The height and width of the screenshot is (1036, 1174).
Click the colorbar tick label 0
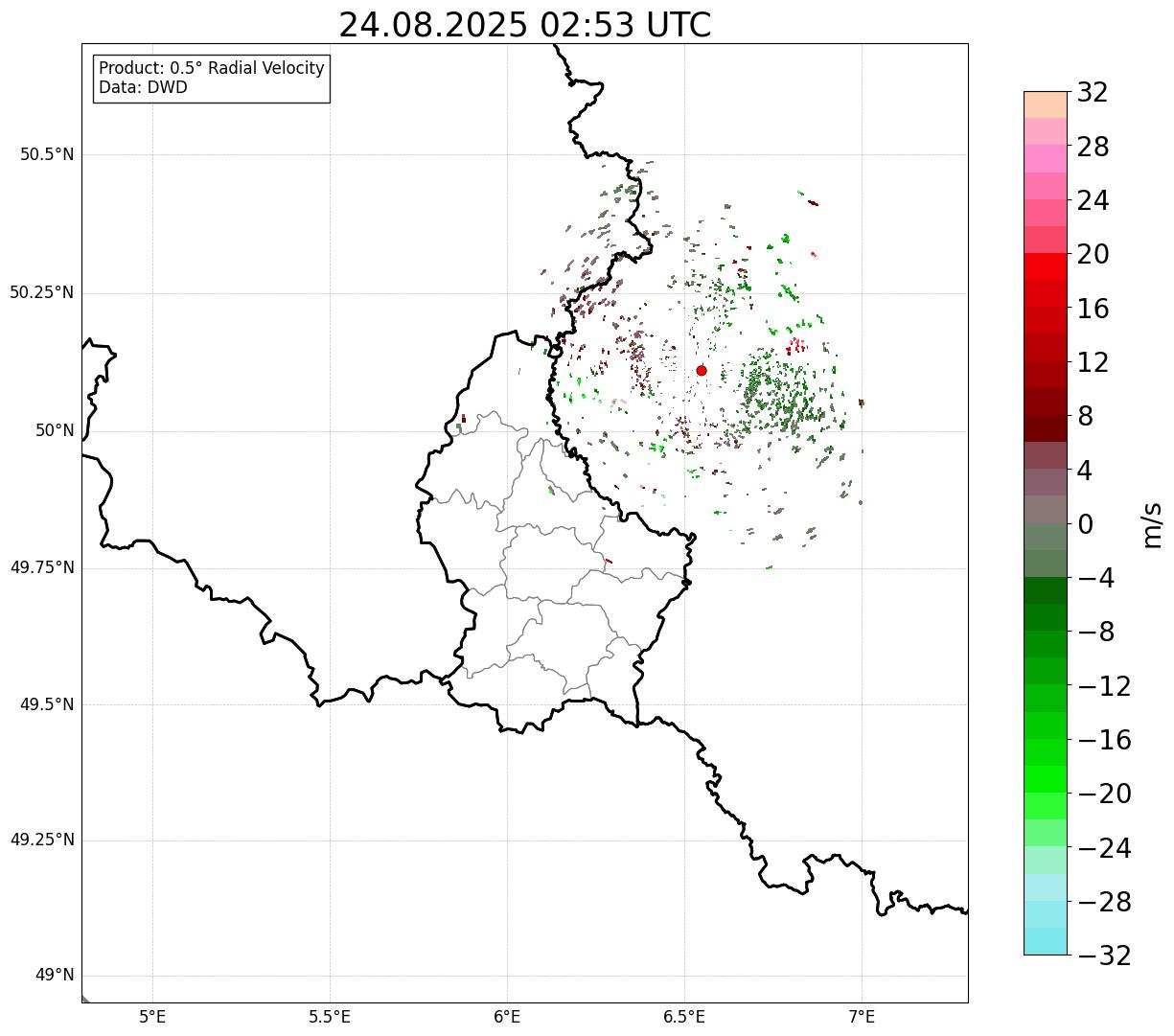[1085, 524]
